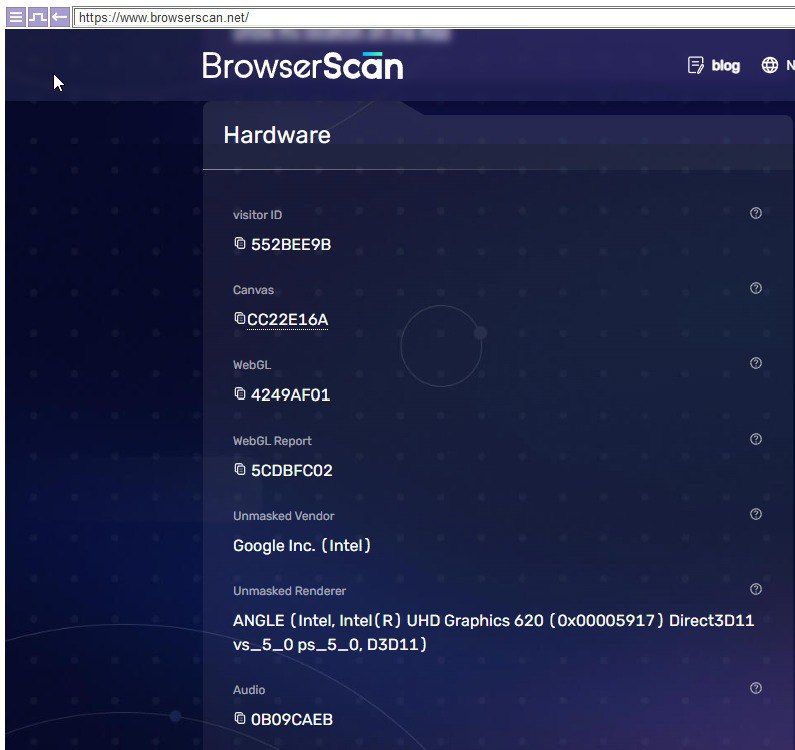This screenshot has width=795, height=750.
Task: Copy the visitor ID value
Action: (x=240, y=243)
